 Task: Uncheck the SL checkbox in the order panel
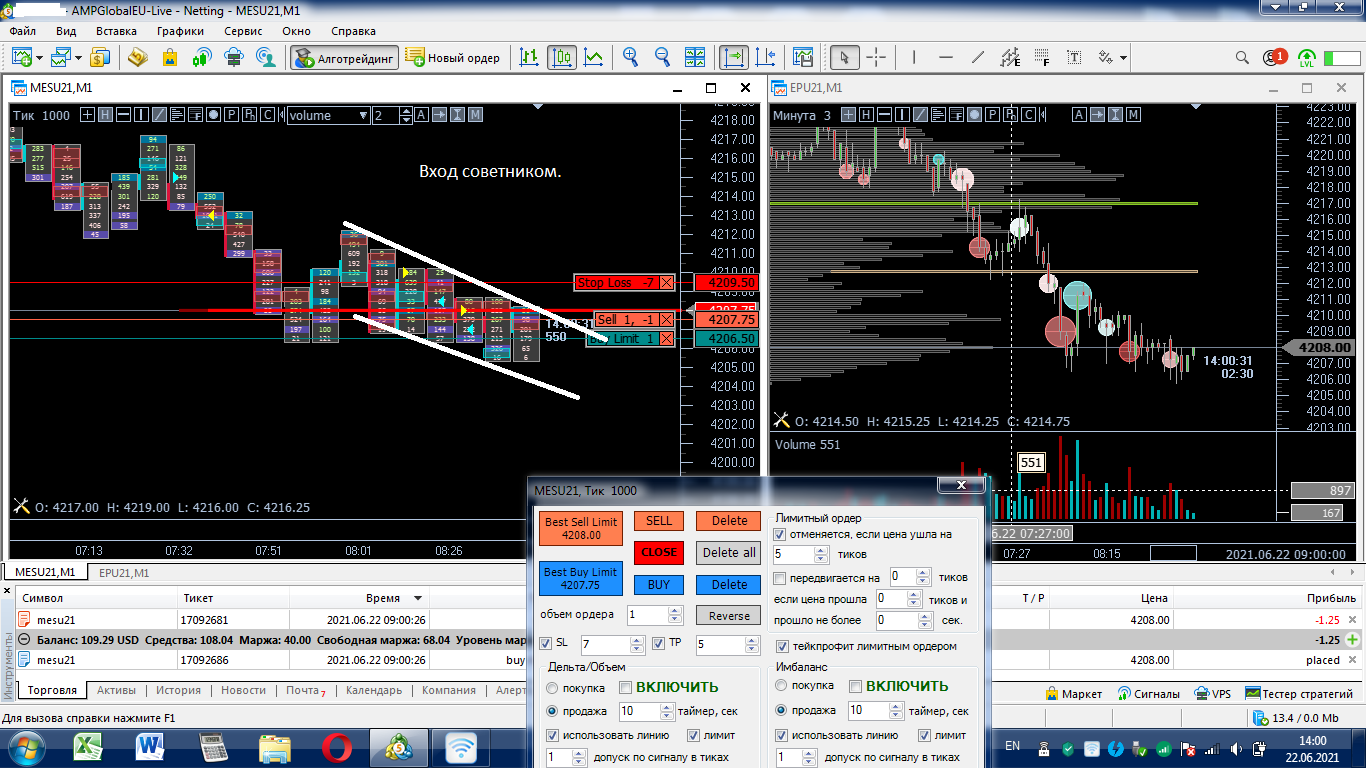point(545,644)
